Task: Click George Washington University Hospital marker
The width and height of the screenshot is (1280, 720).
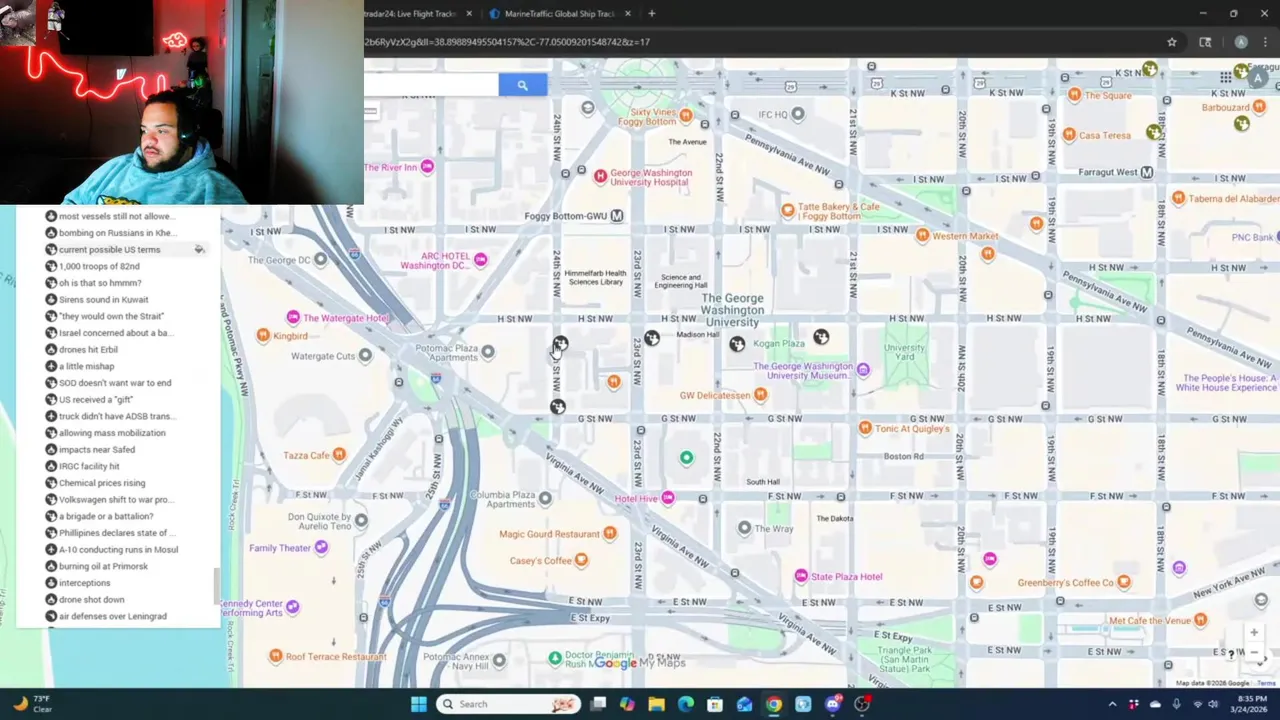Action: pos(600,177)
